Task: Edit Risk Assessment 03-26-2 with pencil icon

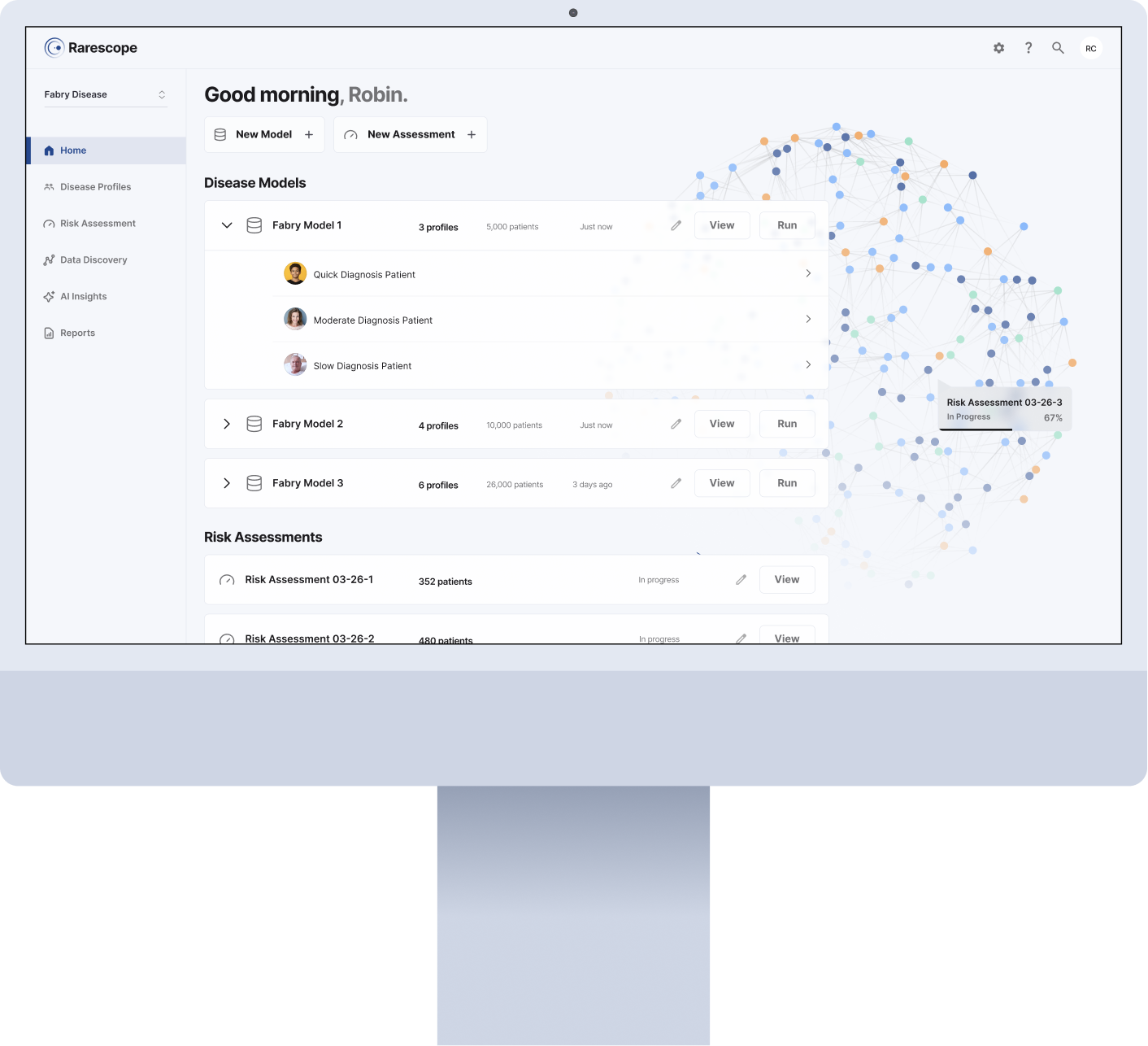Action: pos(741,638)
